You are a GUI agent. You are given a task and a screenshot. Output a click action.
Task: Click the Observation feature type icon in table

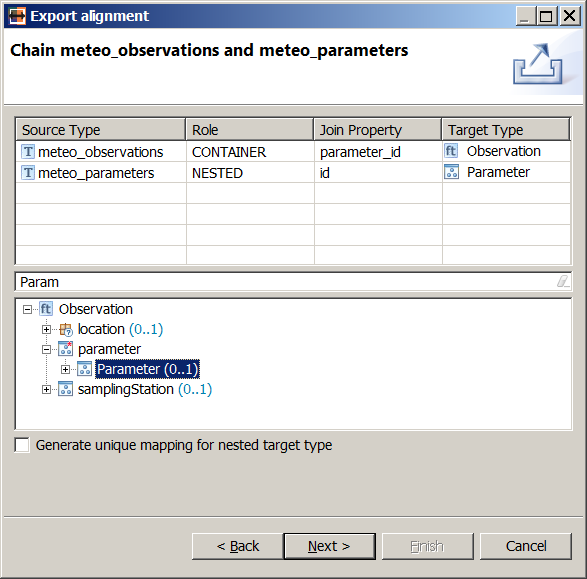click(451, 151)
